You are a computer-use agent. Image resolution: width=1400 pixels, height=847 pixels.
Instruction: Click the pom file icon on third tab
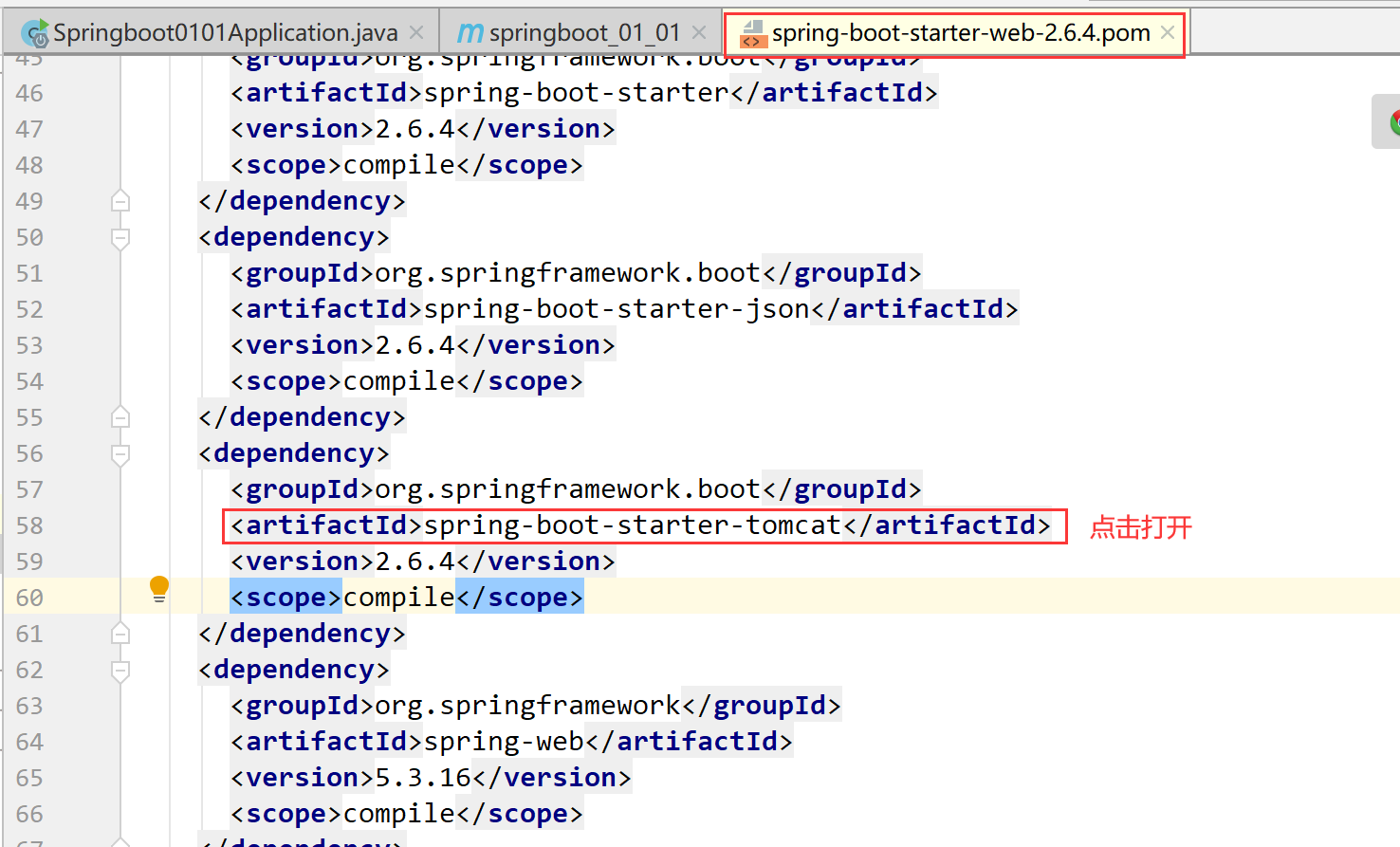[753, 34]
